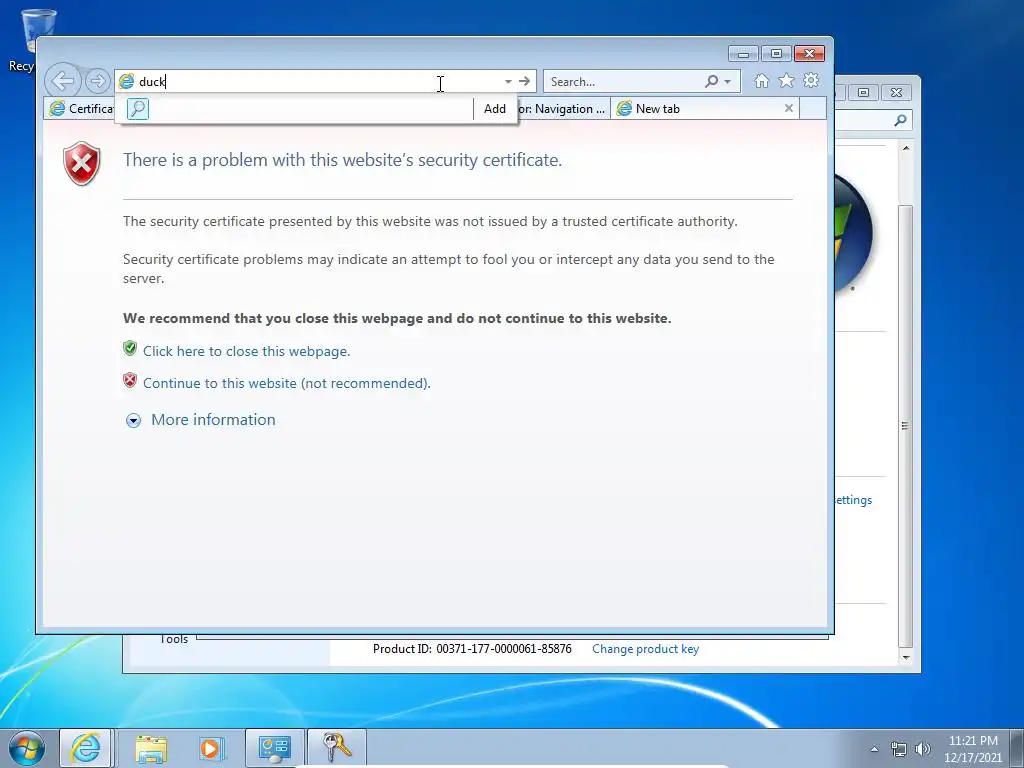
Task: Maximize the background System window
Action: pyautogui.click(x=863, y=93)
